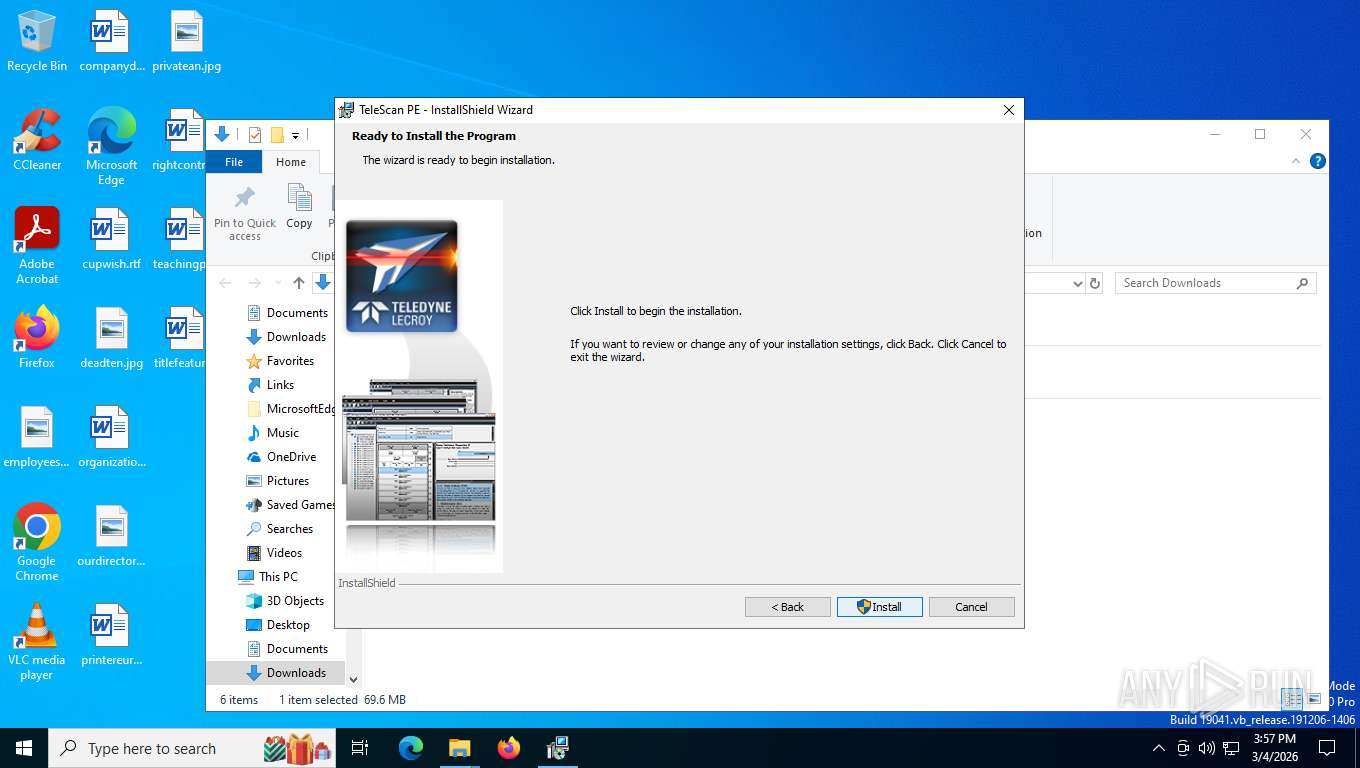This screenshot has height=768, width=1360.
Task: Click Install to begin installation
Action: click(x=879, y=607)
